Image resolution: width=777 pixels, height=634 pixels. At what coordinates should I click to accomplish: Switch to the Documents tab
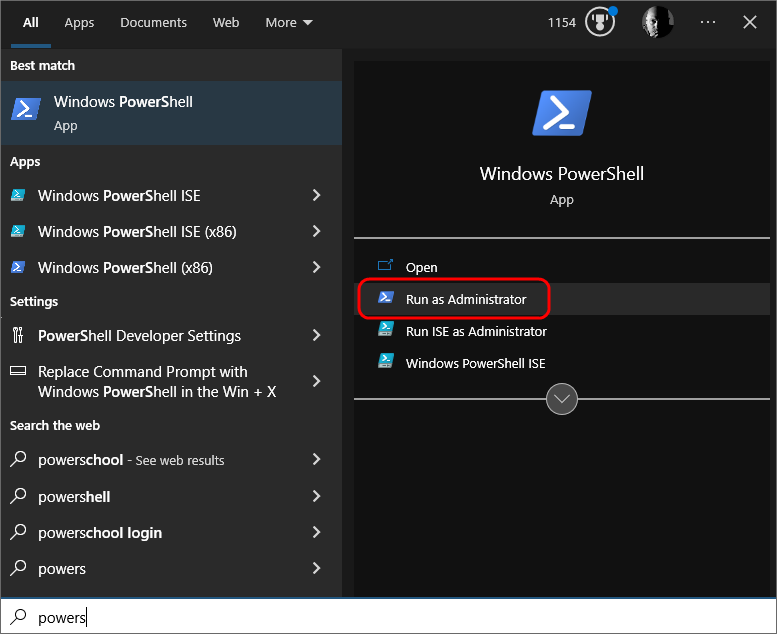coord(153,22)
